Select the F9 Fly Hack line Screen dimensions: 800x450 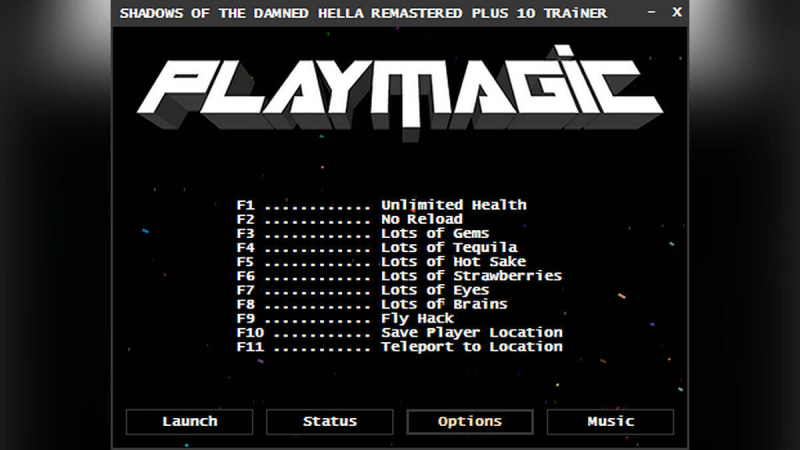tap(345, 318)
